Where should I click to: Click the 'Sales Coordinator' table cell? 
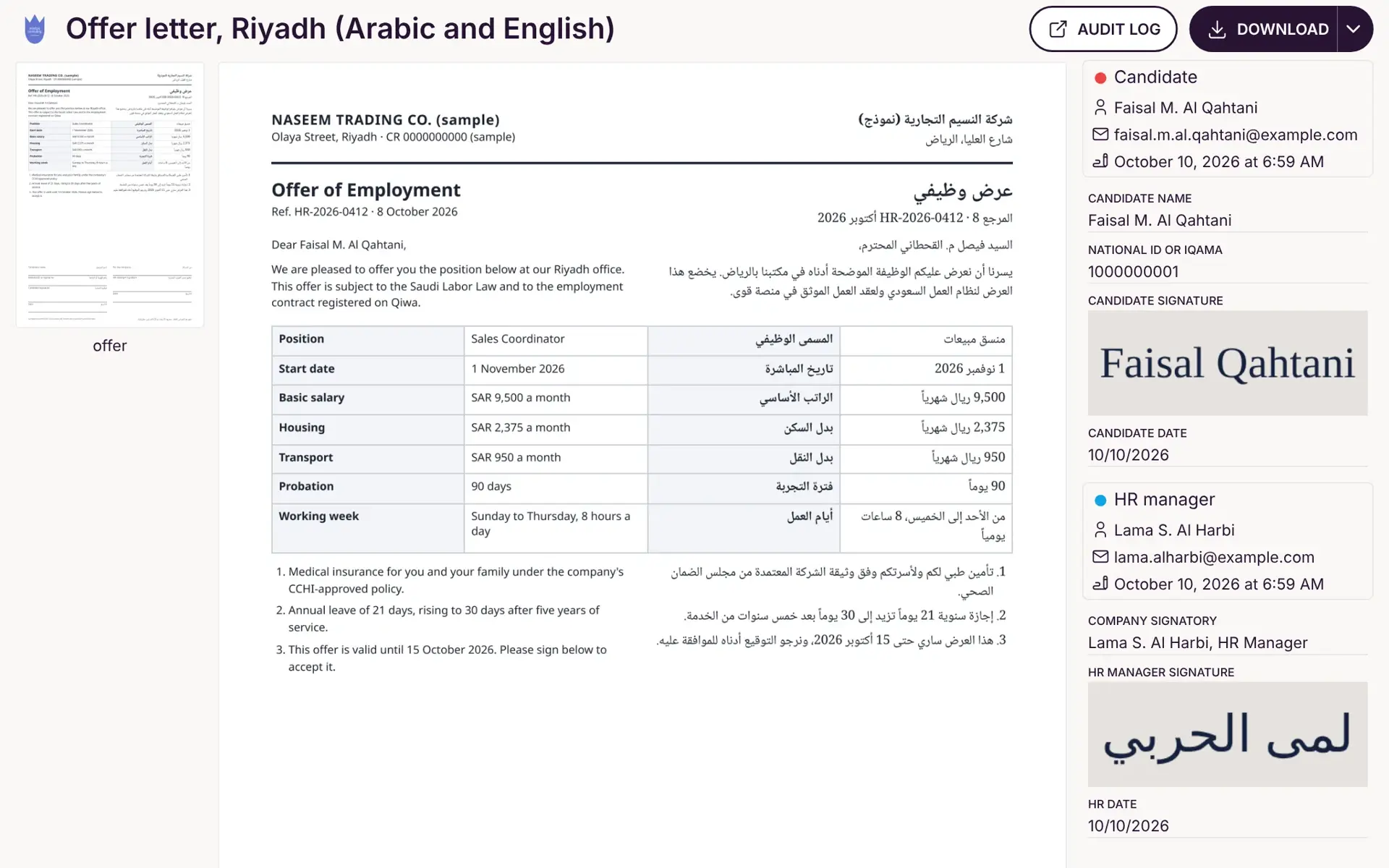pyautogui.click(x=556, y=339)
